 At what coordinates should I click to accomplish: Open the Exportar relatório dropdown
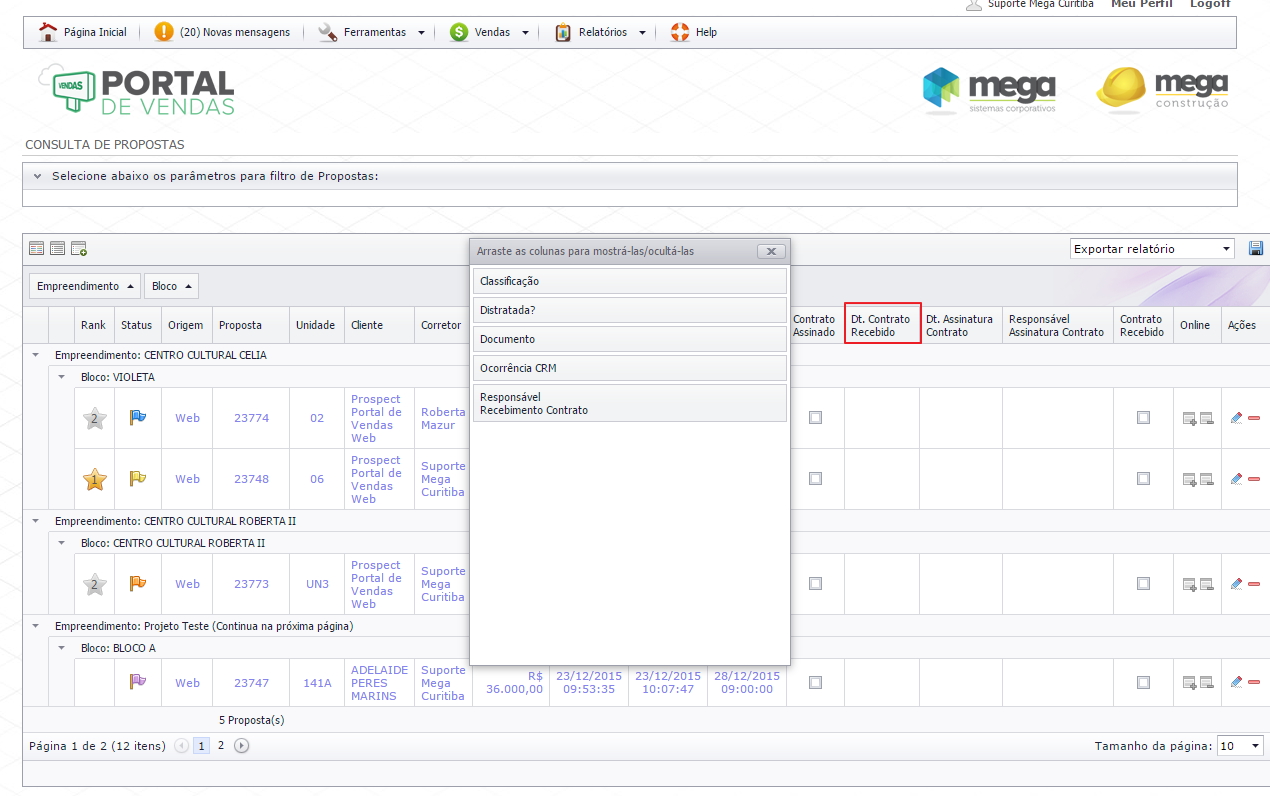(x=1152, y=249)
